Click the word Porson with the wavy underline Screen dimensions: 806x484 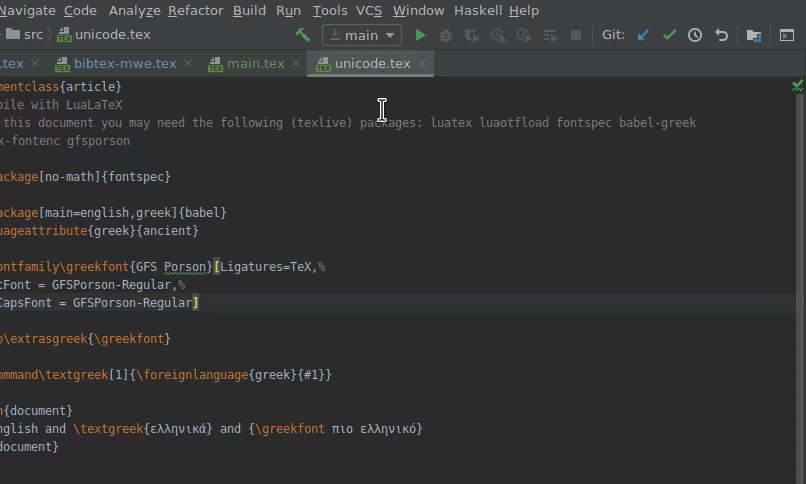[185, 267]
